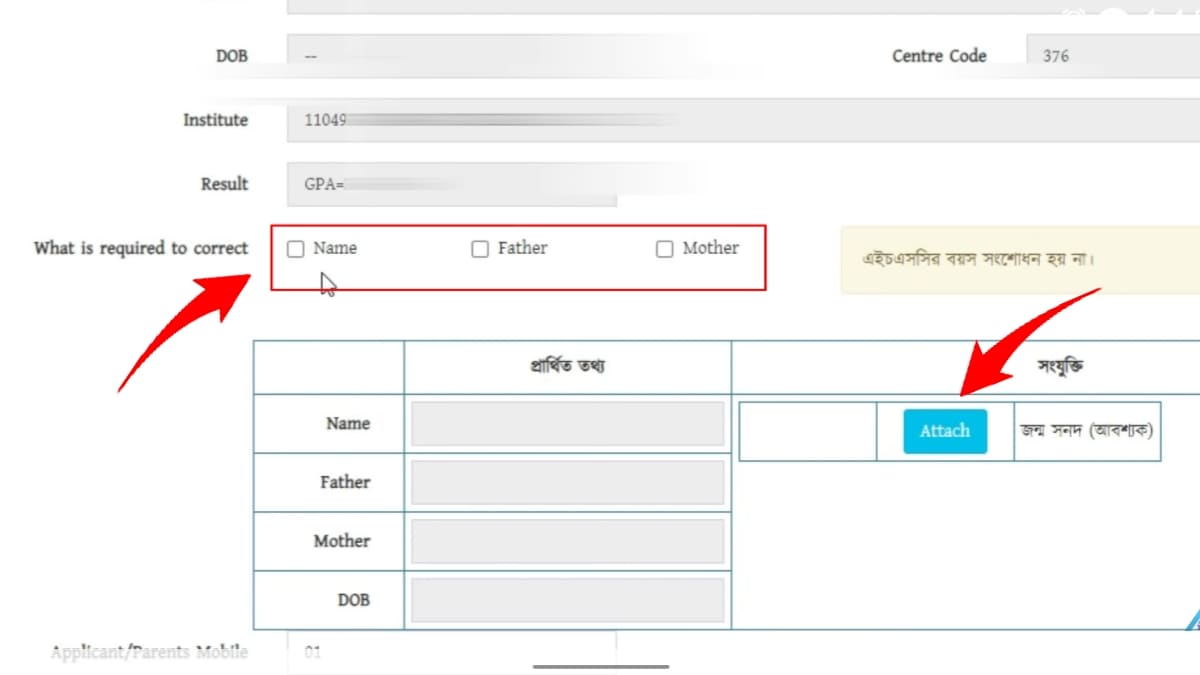This screenshot has width=1200, height=675.
Task: Click the DOB input in the table
Action: point(567,600)
